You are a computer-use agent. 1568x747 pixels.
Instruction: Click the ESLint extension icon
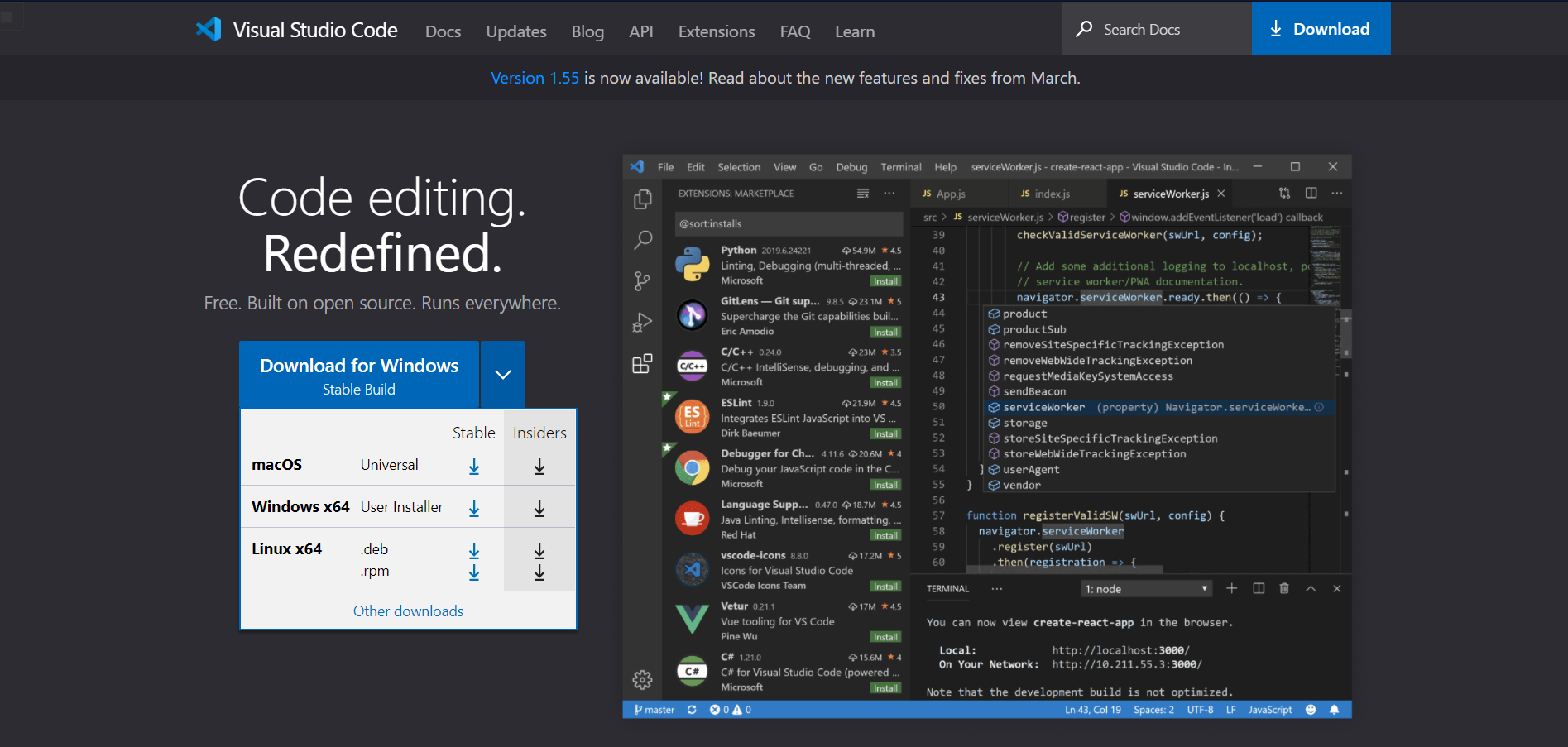[x=692, y=417]
